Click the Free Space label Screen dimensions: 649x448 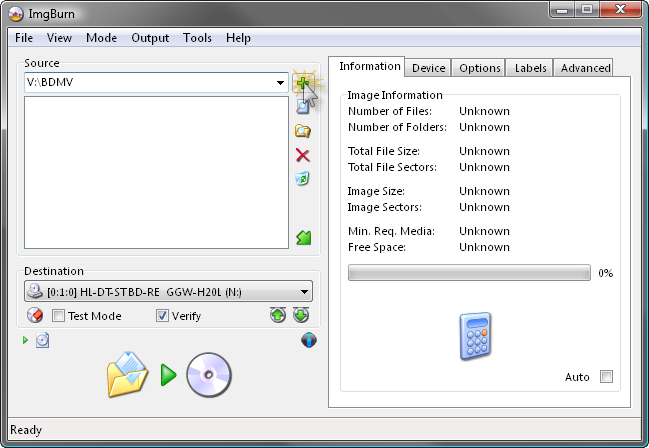(377, 247)
